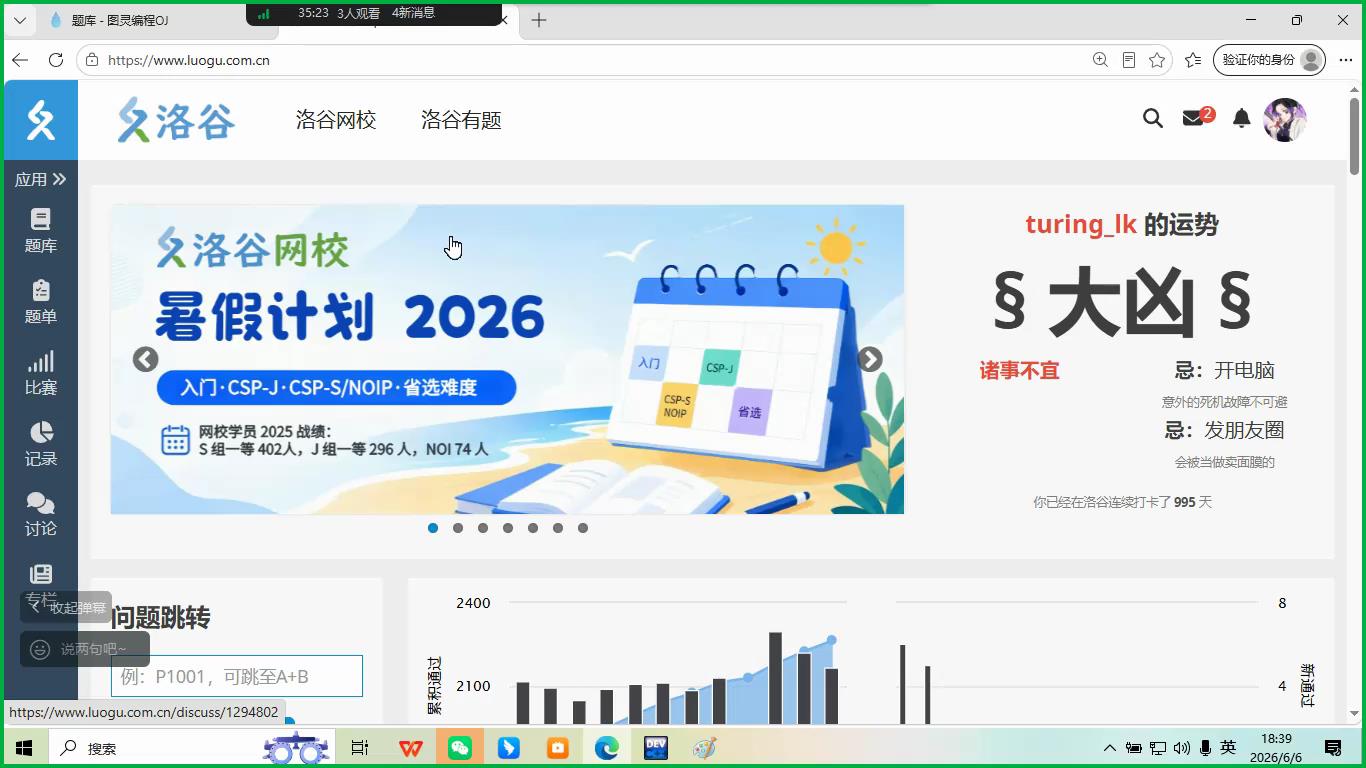Open the notification bell icon
This screenshot has width=1366, height=768.
click(x=1241, y=119)
